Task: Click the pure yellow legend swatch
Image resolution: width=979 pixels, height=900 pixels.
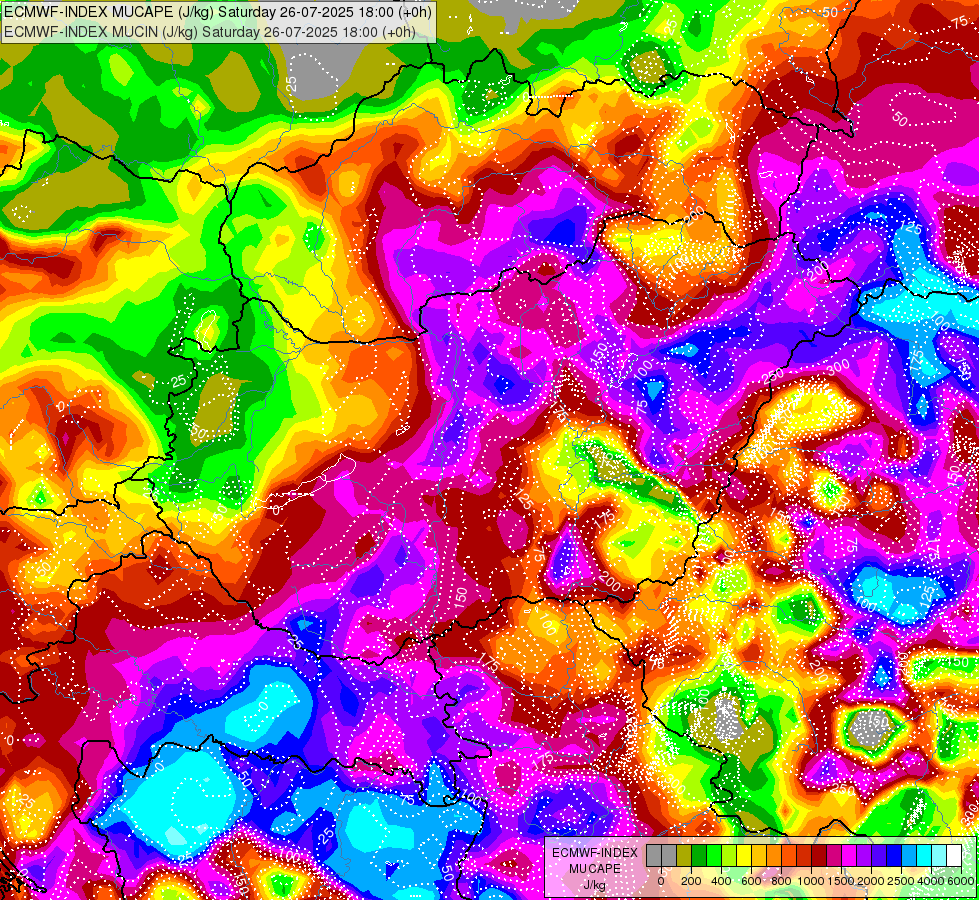Action: click(744, 855)
